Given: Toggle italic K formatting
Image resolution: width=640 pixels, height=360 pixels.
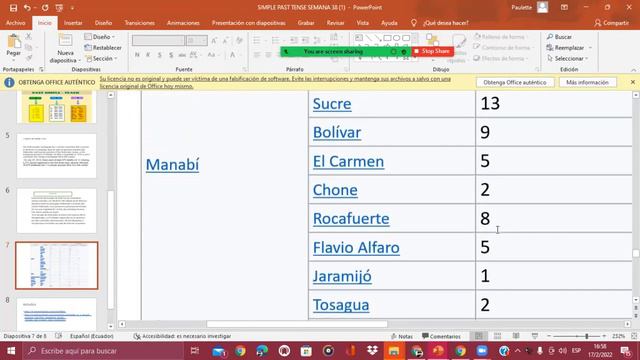Looking at the screenshot, I should (x=148, y=55).
